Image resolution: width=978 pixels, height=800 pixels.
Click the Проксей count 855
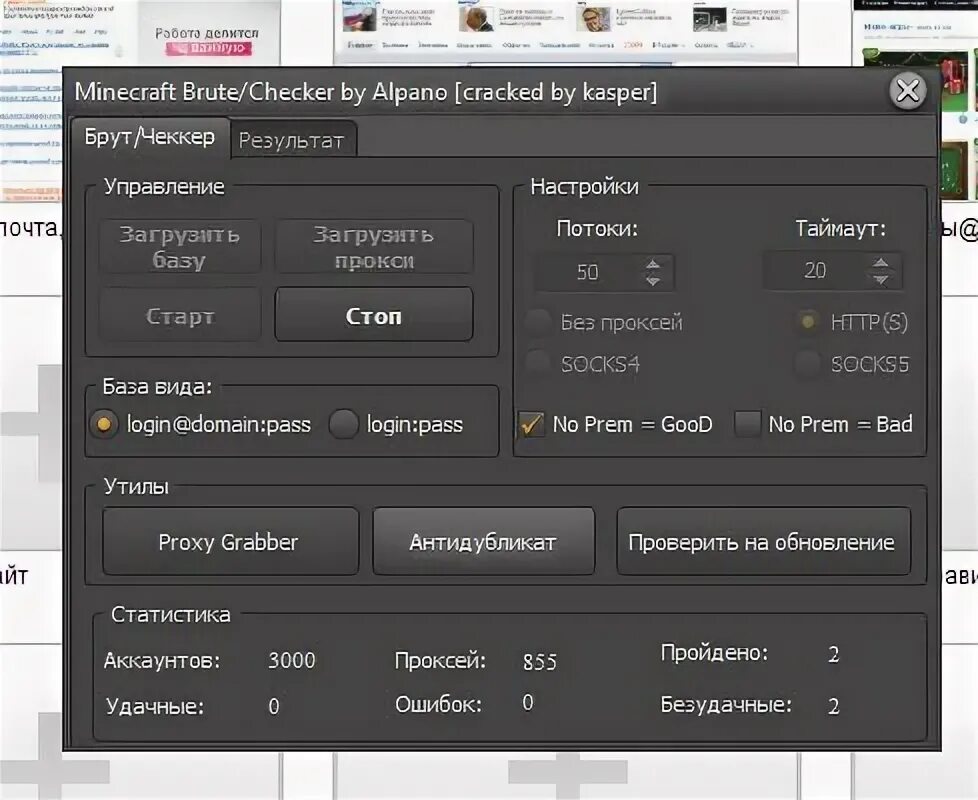(540, 661)
